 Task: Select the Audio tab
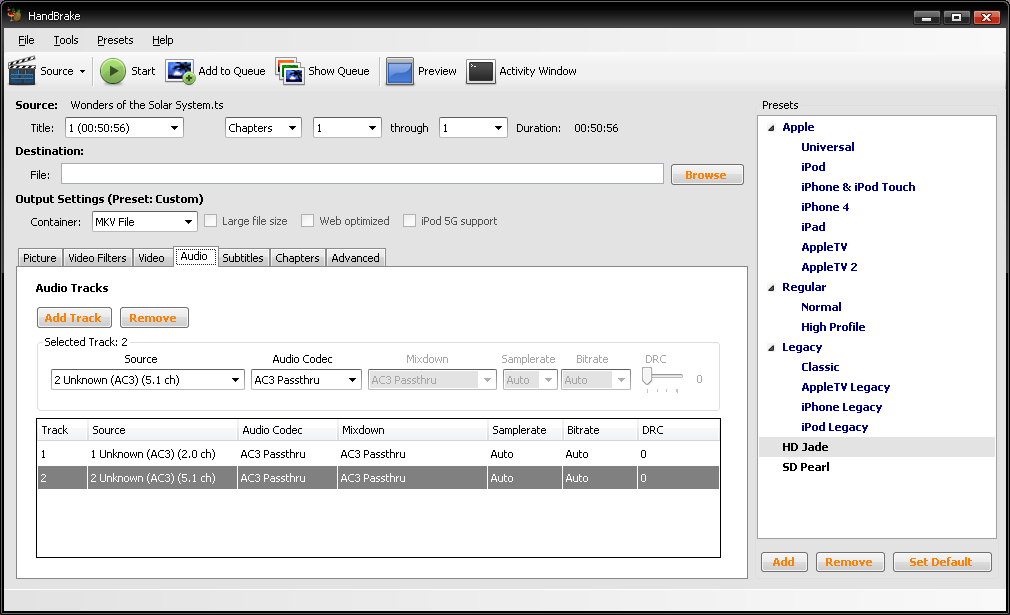pos(195,256)
